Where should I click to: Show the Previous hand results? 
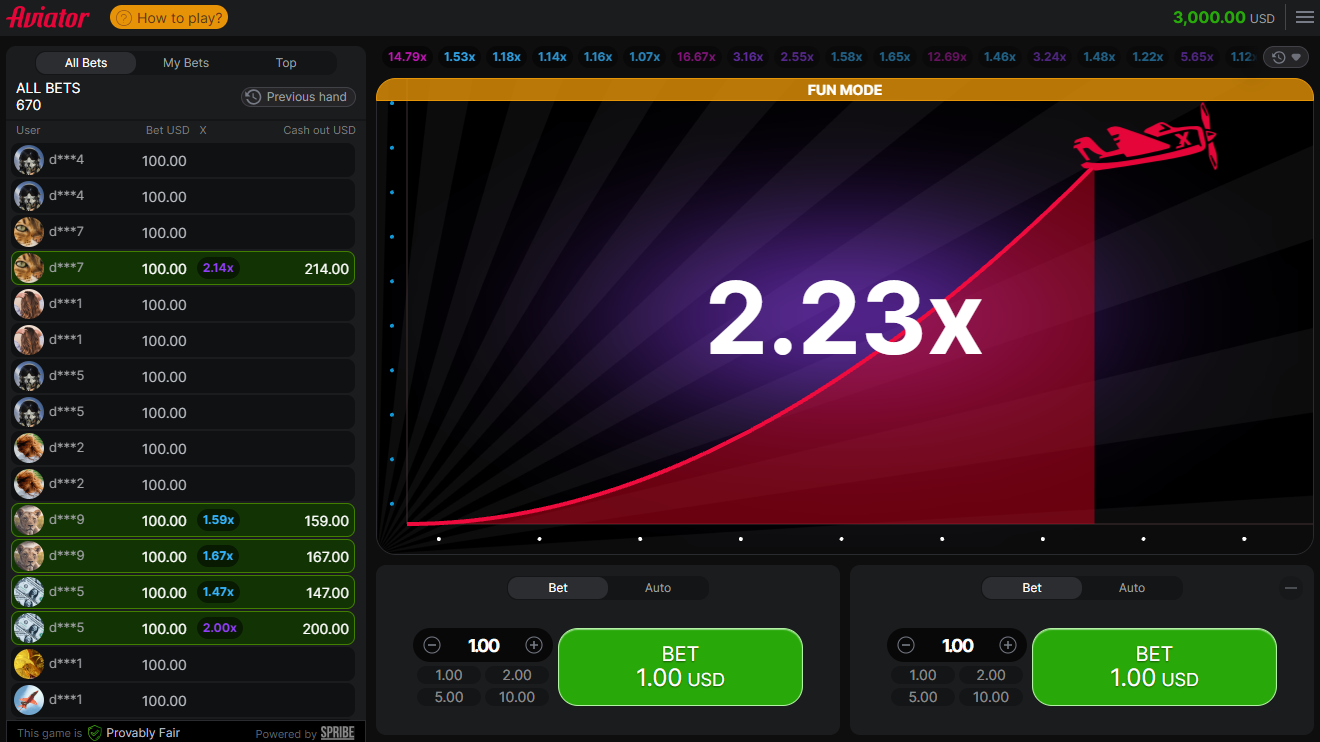pyautogui.click(x=298, y=97)
